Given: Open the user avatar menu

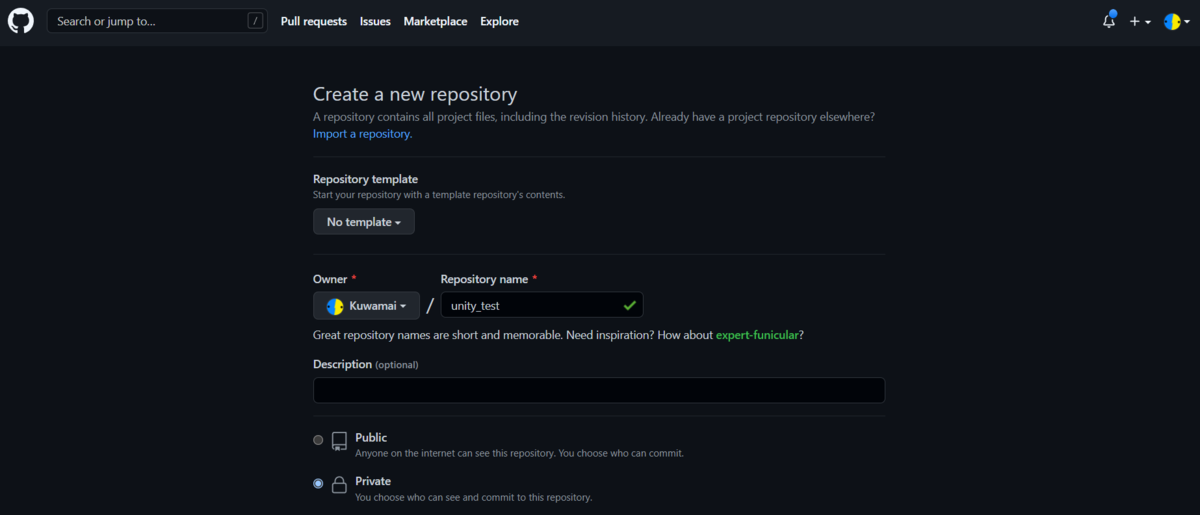Looking at the screenshot, I should coord(1177,21).
